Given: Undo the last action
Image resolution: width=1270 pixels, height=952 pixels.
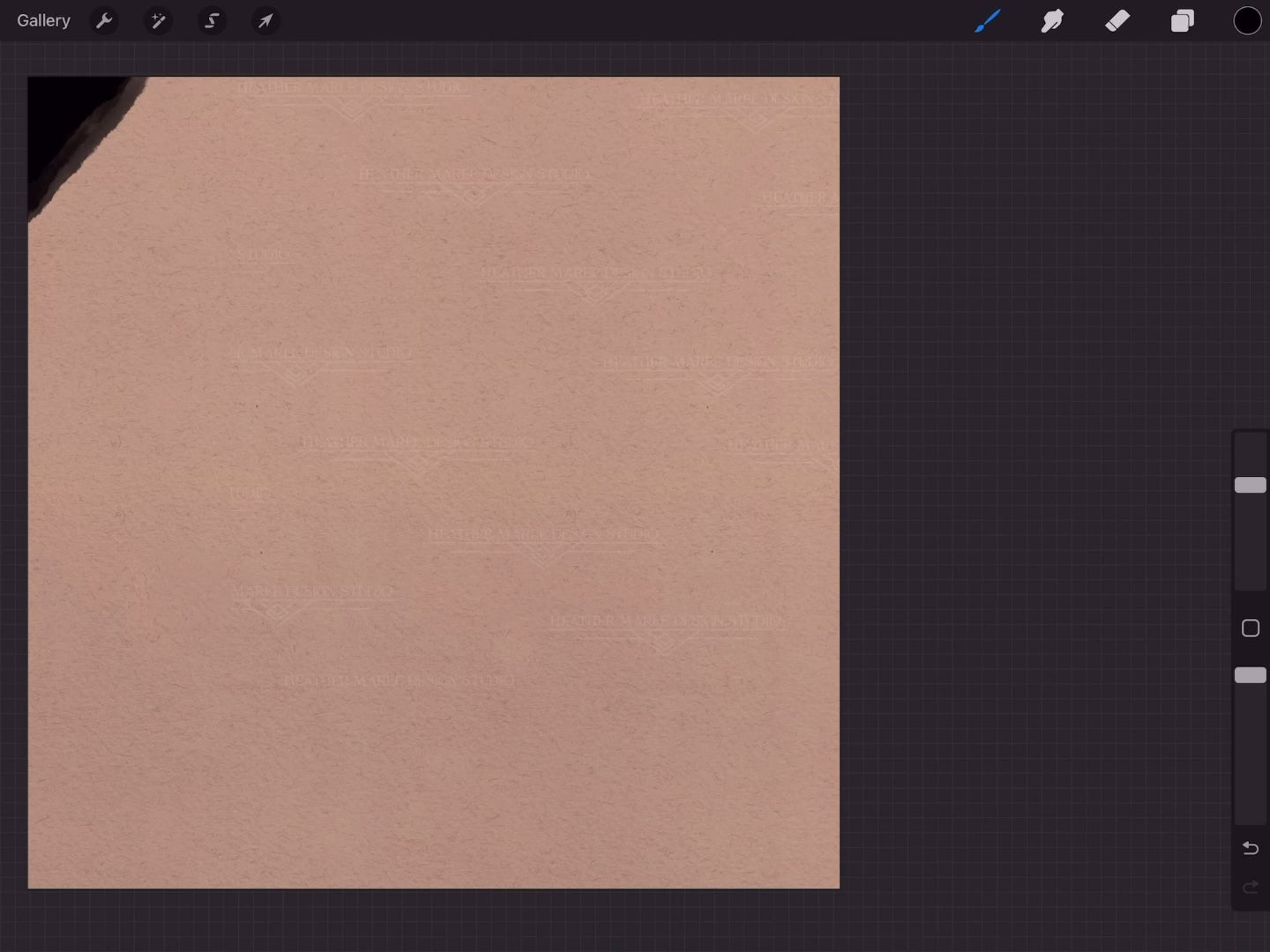Looking at the screenshot, I should coord(1250,848).
